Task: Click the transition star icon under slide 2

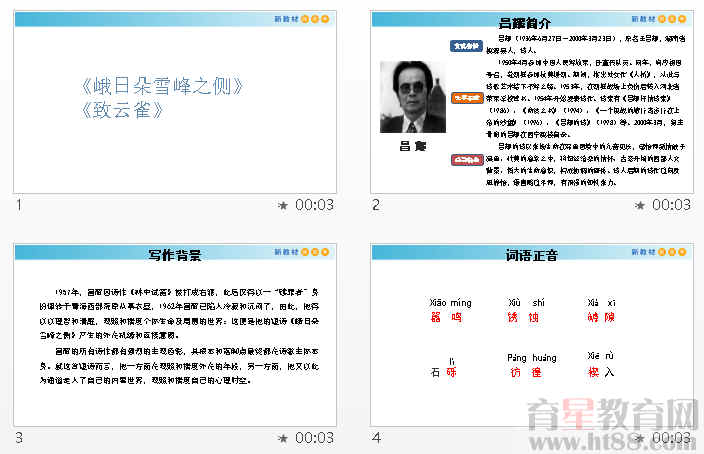Action: (x=640, y=205)
